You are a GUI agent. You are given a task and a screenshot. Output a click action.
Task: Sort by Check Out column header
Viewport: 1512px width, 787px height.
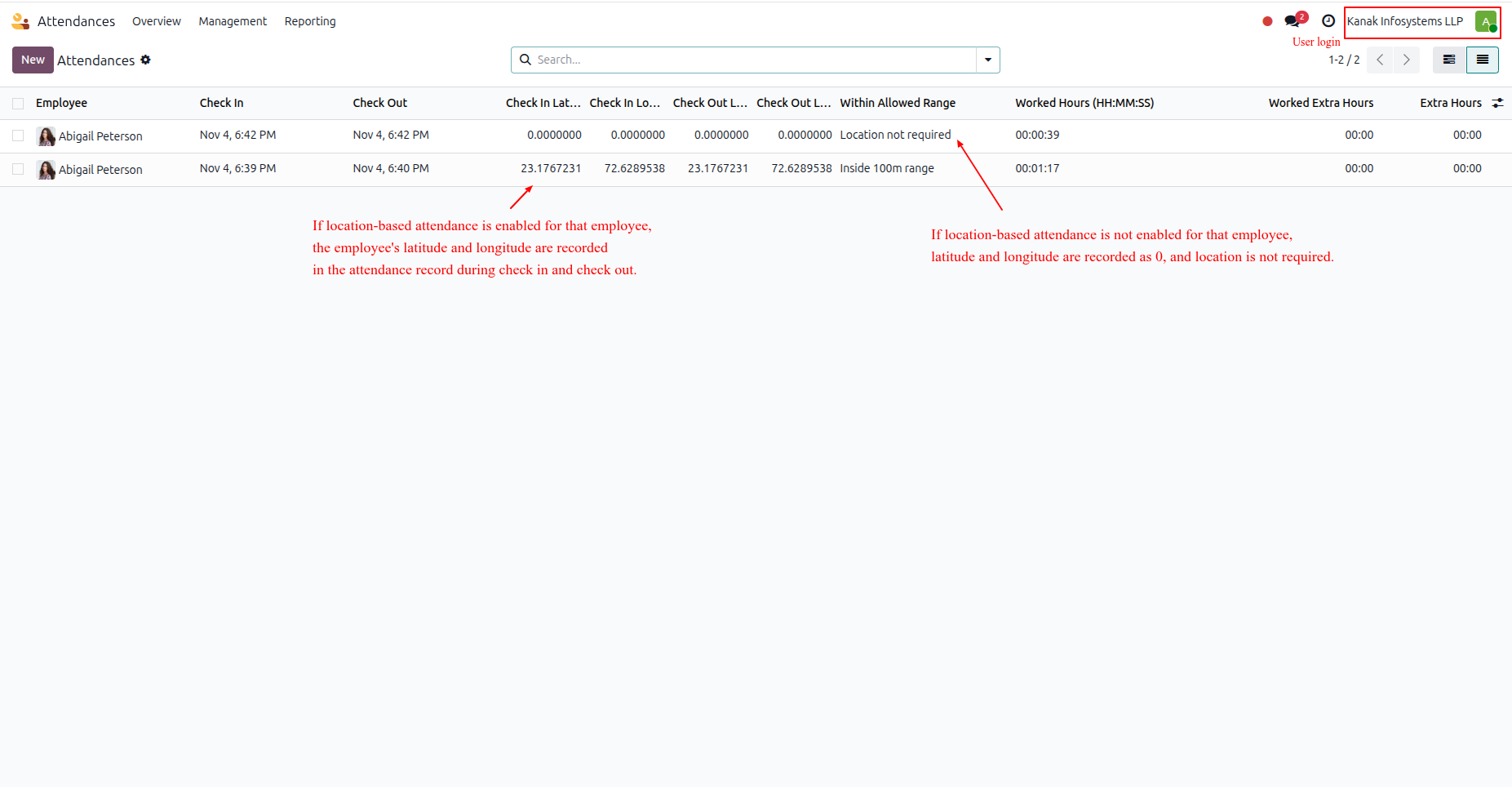coord(379,103)
